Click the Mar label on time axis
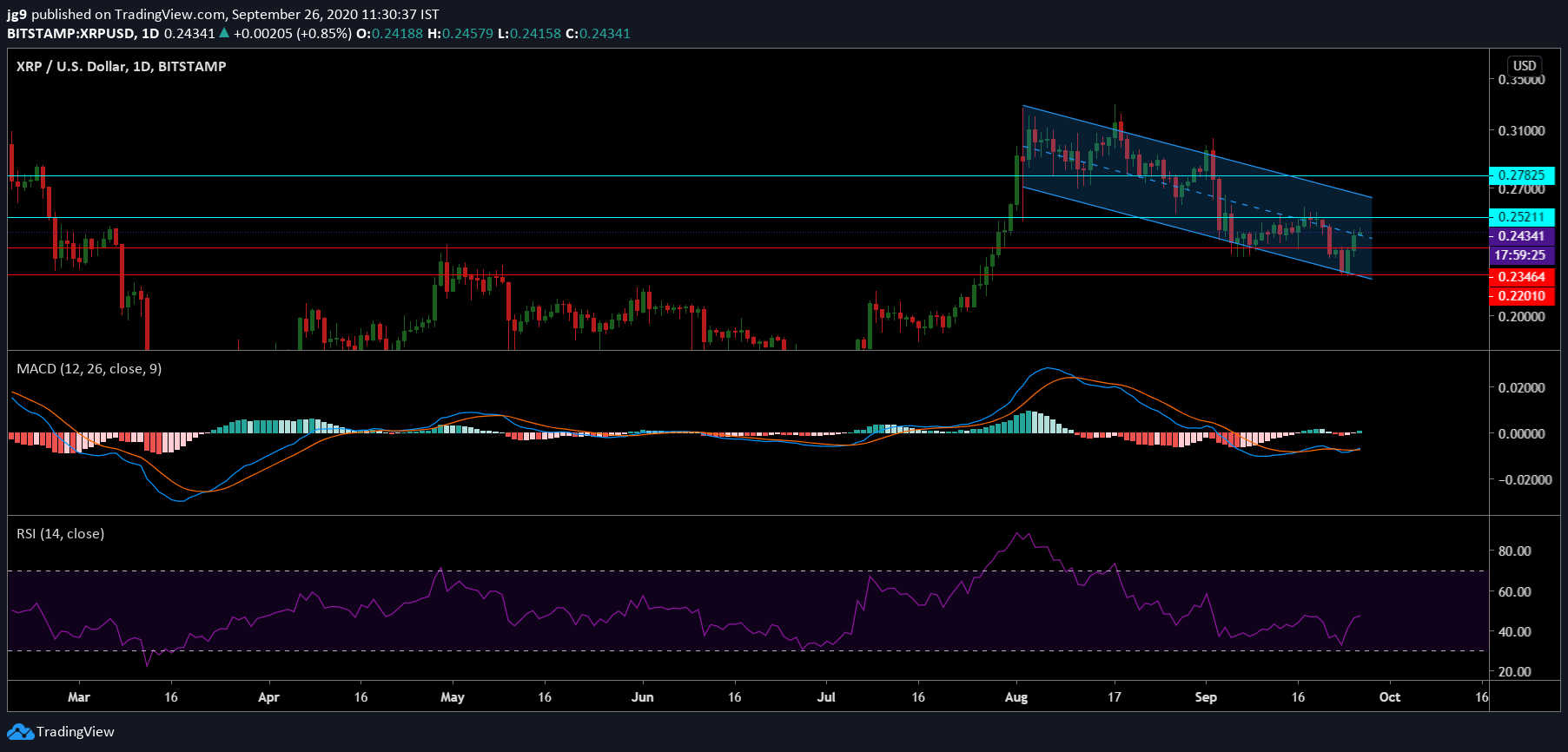The width and height of the screenshot is (1568, 752). tap(79, 697)
